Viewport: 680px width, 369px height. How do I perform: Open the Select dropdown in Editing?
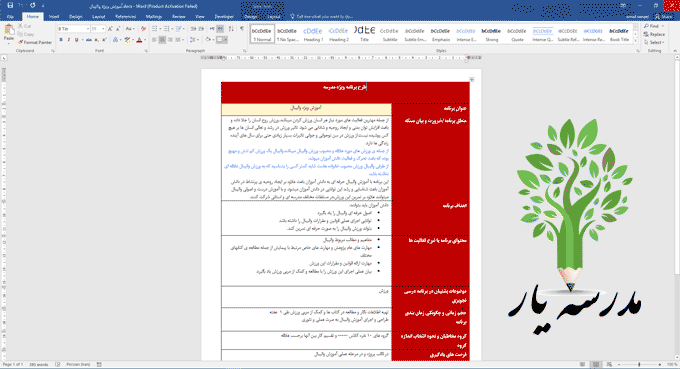654,42
